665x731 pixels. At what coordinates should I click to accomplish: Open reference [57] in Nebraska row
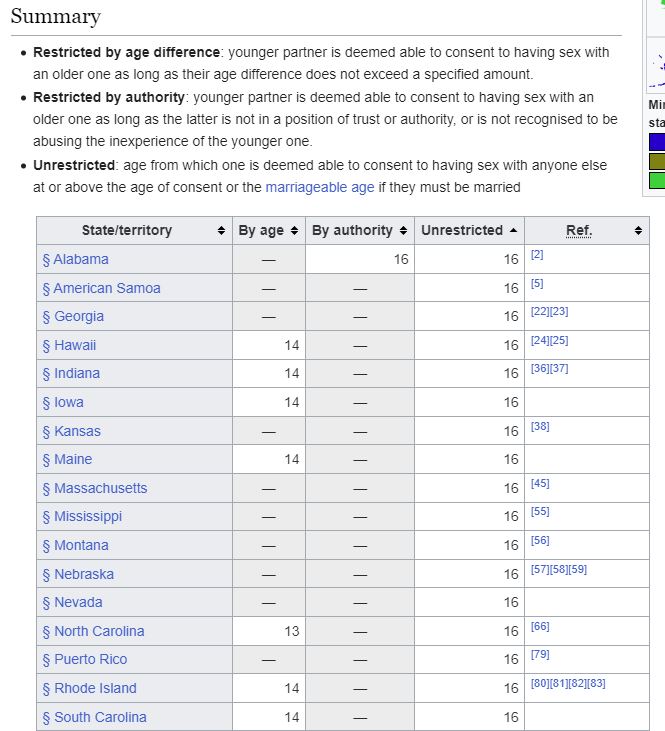click(540, 569)
